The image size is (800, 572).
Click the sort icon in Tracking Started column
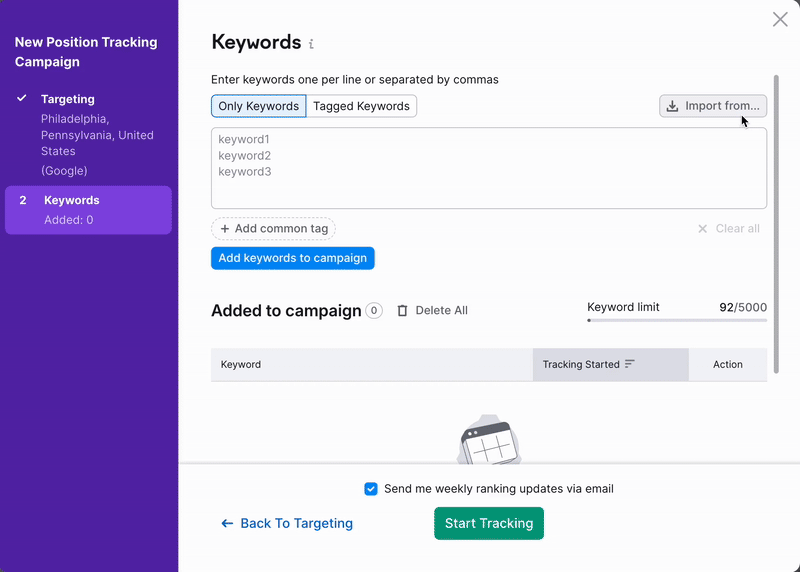(x=630, y=365)
